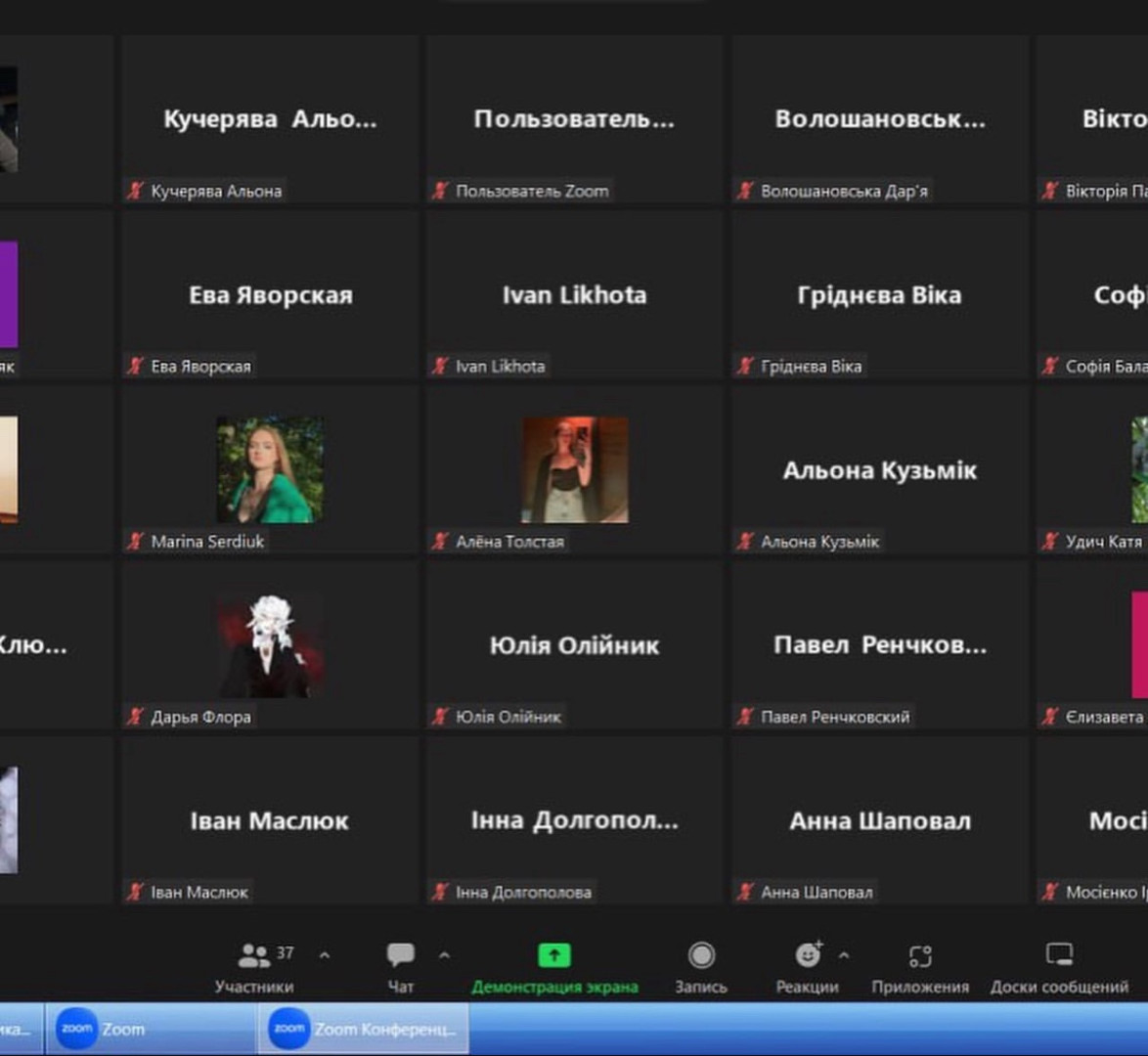
Task: Toggle the muted mic icon on Анна Шаповал's tile
Action: [x=746, y=892]
